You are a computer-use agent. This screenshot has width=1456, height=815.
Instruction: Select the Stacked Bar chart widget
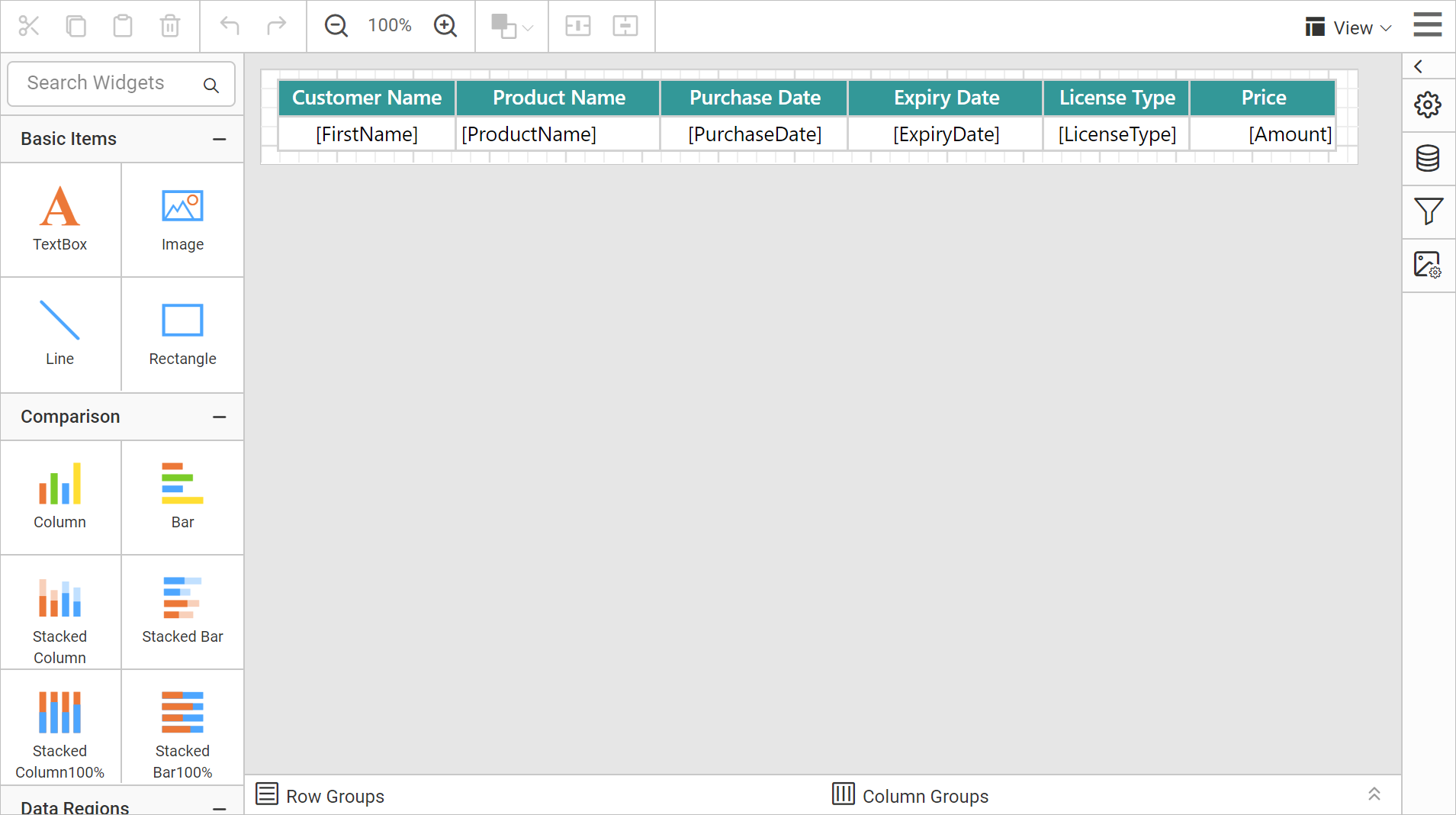click(183, 612)
